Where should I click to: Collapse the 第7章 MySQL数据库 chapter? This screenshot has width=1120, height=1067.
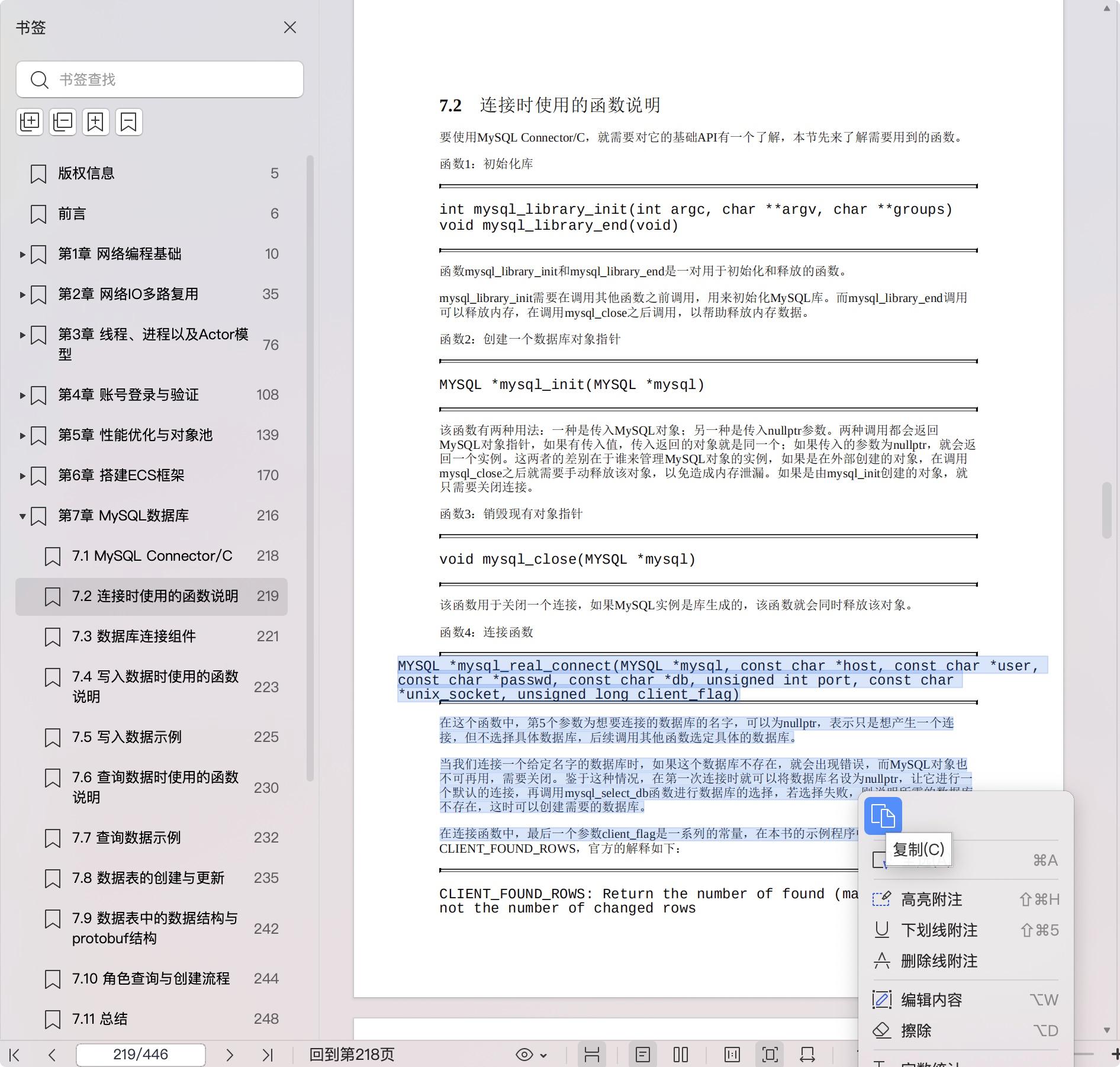pyautogui.click(x=22, y=516)
